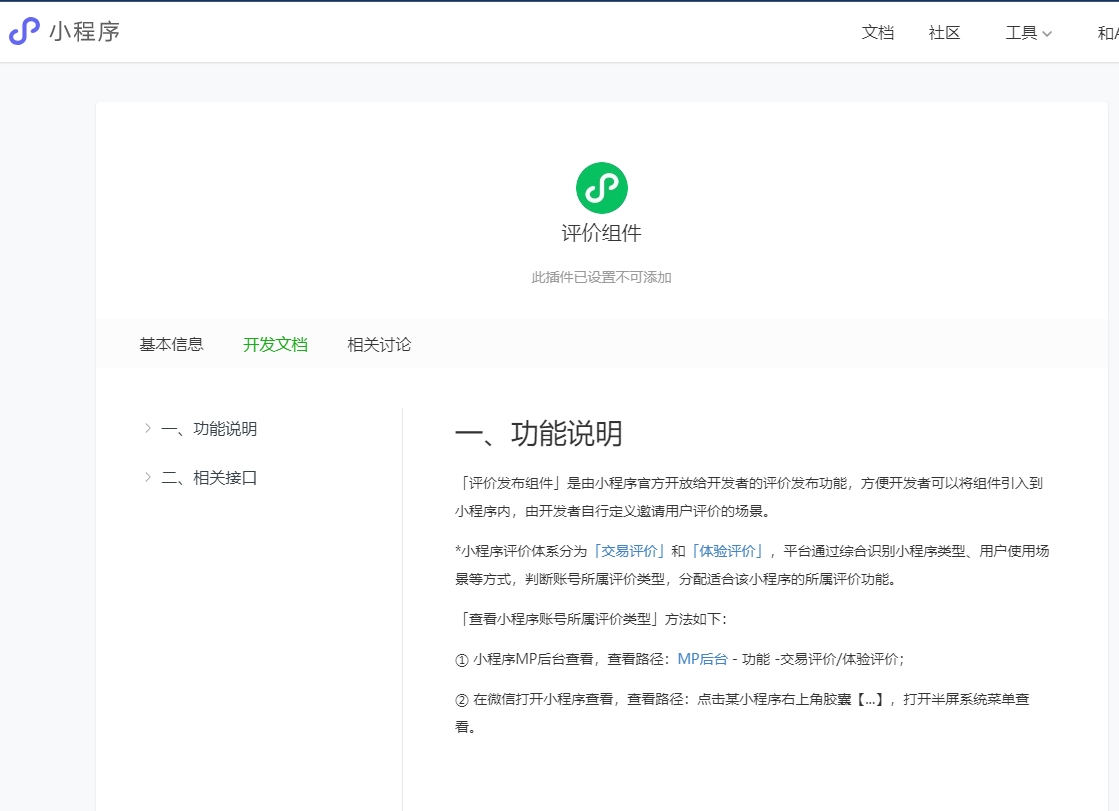Switch to the 基本信息 tab
This screenshot has height=811, width=1119.
coord(171,345)
